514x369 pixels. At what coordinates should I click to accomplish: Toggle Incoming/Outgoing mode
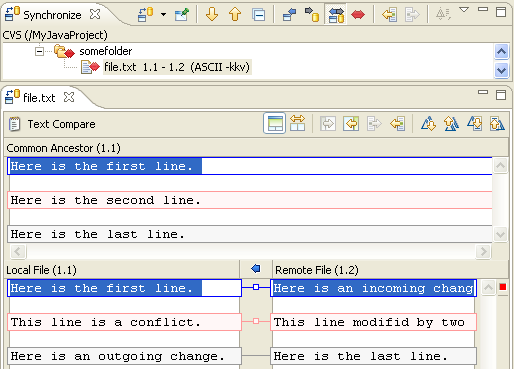[x=336, y=14]
